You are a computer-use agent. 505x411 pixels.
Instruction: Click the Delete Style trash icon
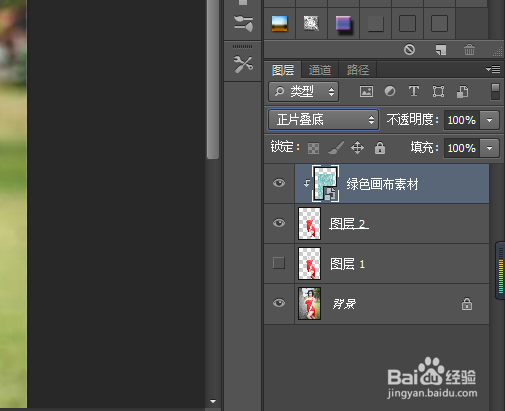point(469,50)
